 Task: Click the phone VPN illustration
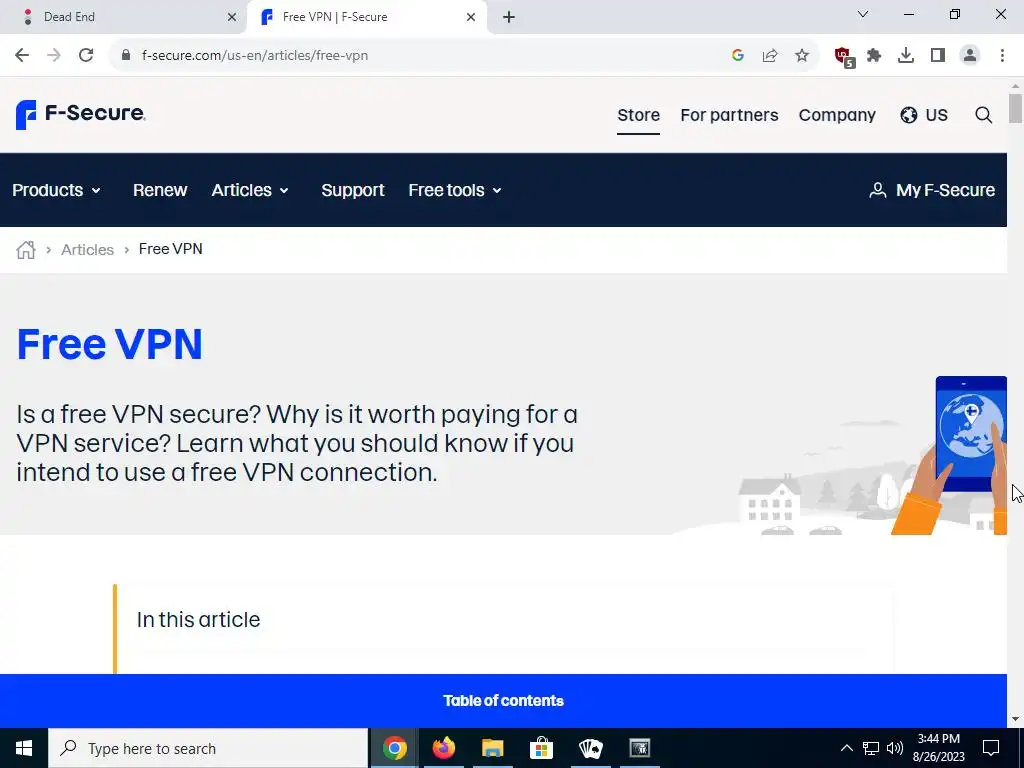click(x=949, y=455)
